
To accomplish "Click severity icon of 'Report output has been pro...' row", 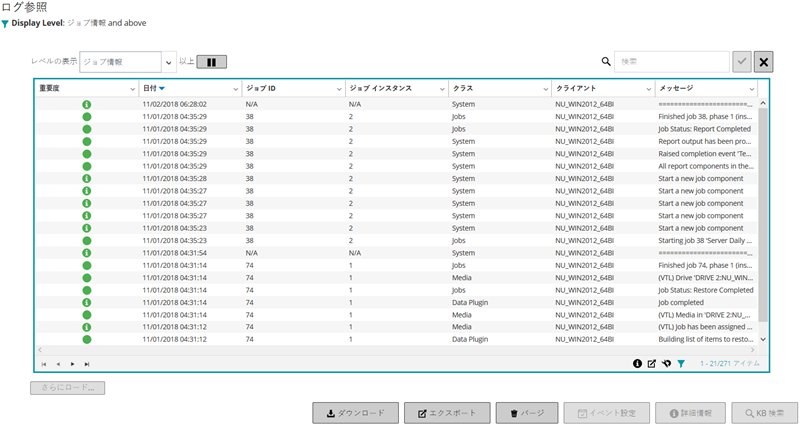I will (87, 141).
